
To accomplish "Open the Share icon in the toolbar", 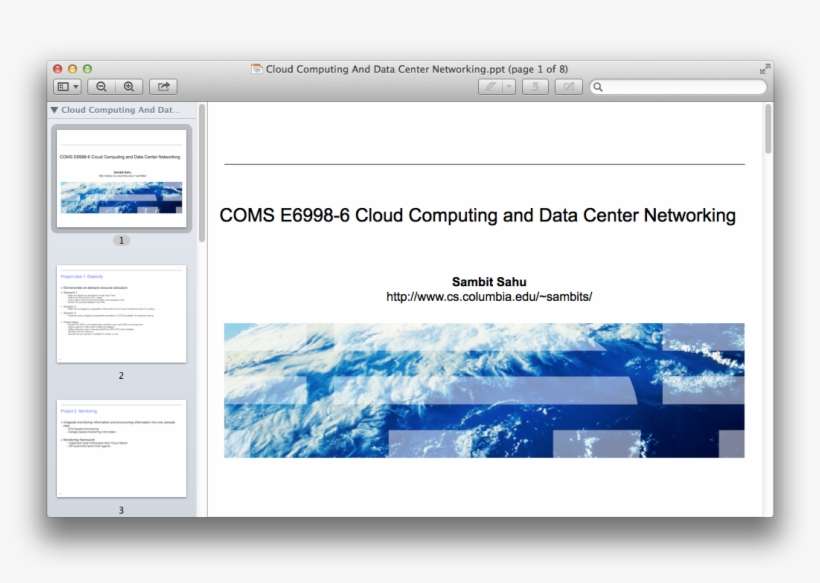I will tap(162, 86).
